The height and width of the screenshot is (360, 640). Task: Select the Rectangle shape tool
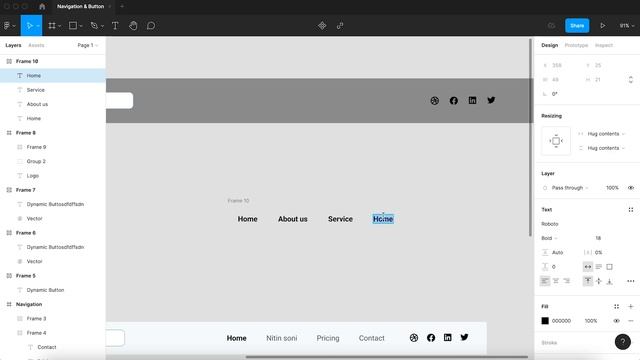pos(73,26)
